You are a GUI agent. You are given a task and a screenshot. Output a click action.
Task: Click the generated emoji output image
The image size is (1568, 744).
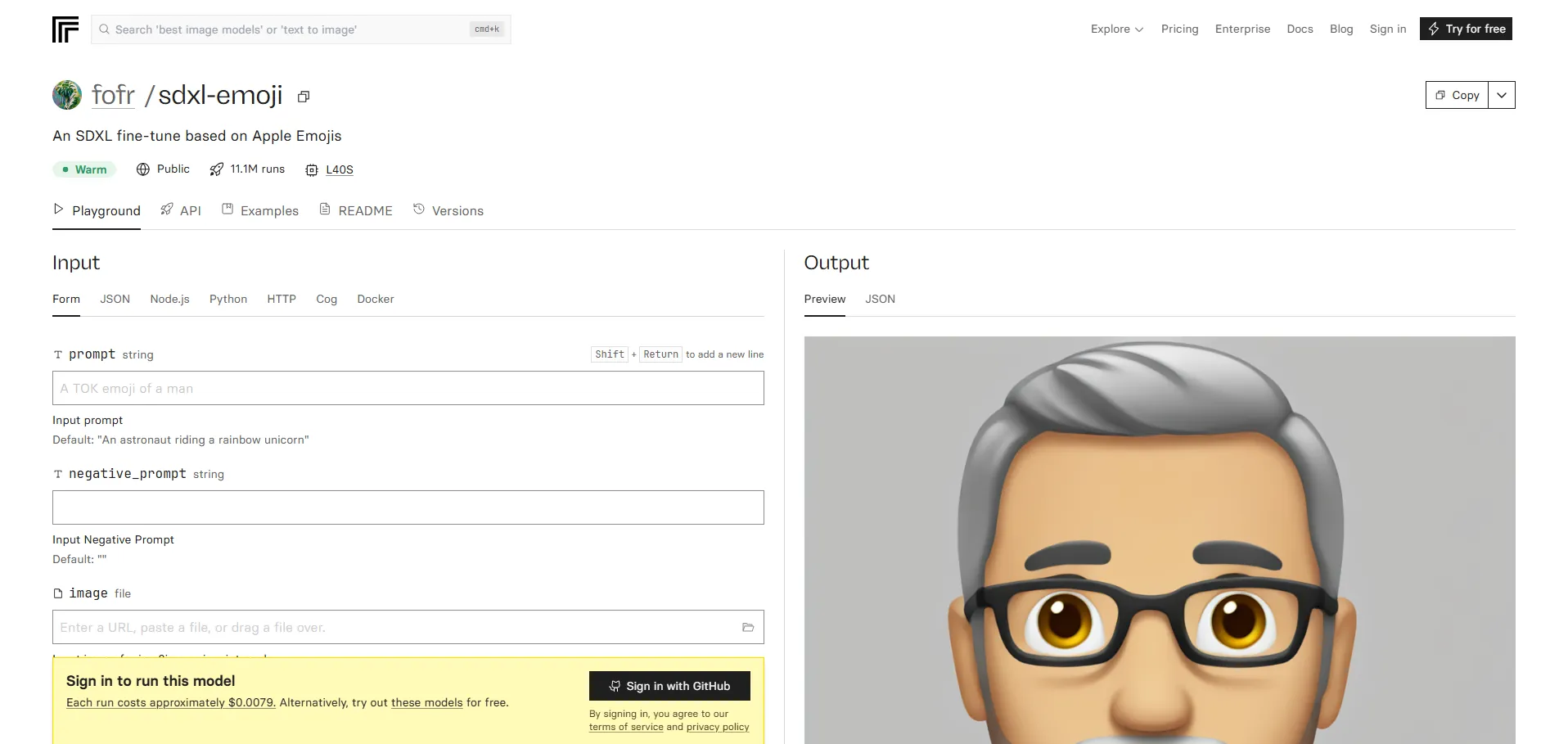coord(1159,540)
